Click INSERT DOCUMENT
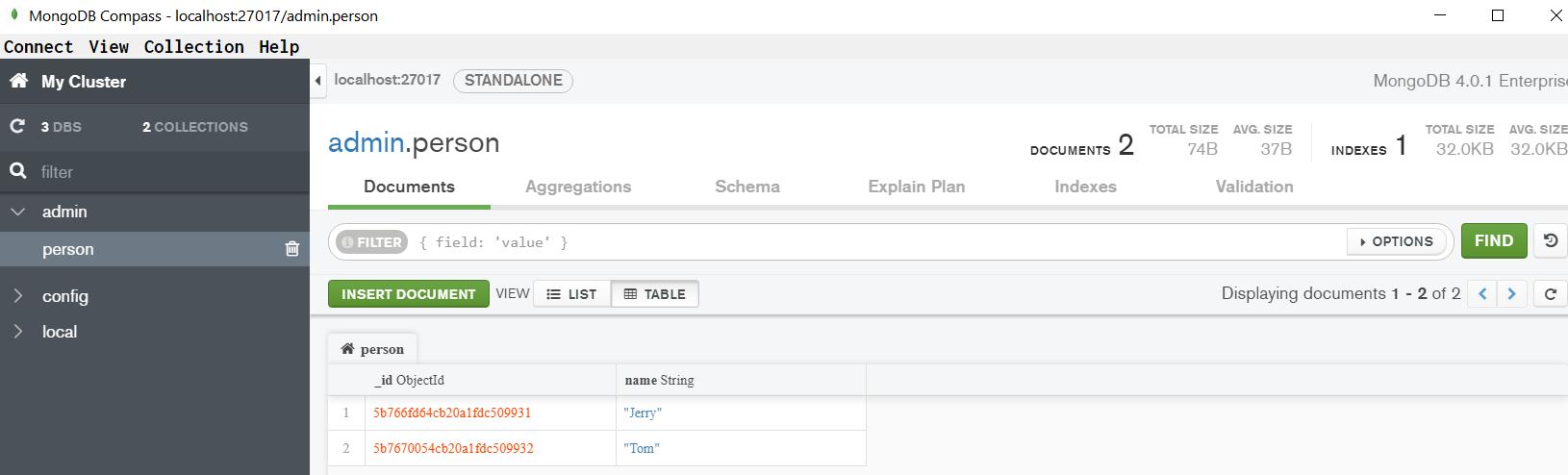The image size is (1568, 475). click(408, 294)
